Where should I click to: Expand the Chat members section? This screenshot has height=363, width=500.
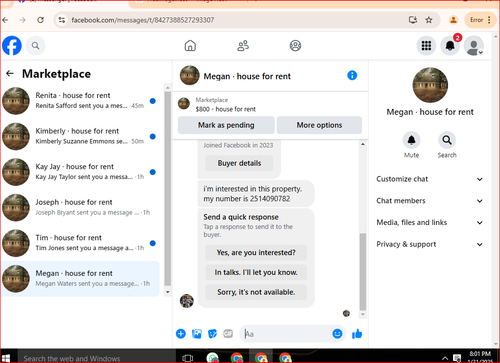(429, 201)
